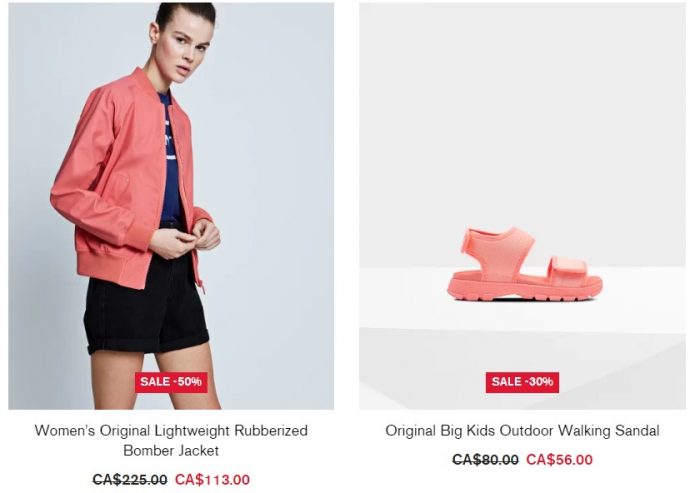The height and width of the screenshot is (493, 700).
Task: Open the bomber jacket product photo
Action: tap(171, 206)
